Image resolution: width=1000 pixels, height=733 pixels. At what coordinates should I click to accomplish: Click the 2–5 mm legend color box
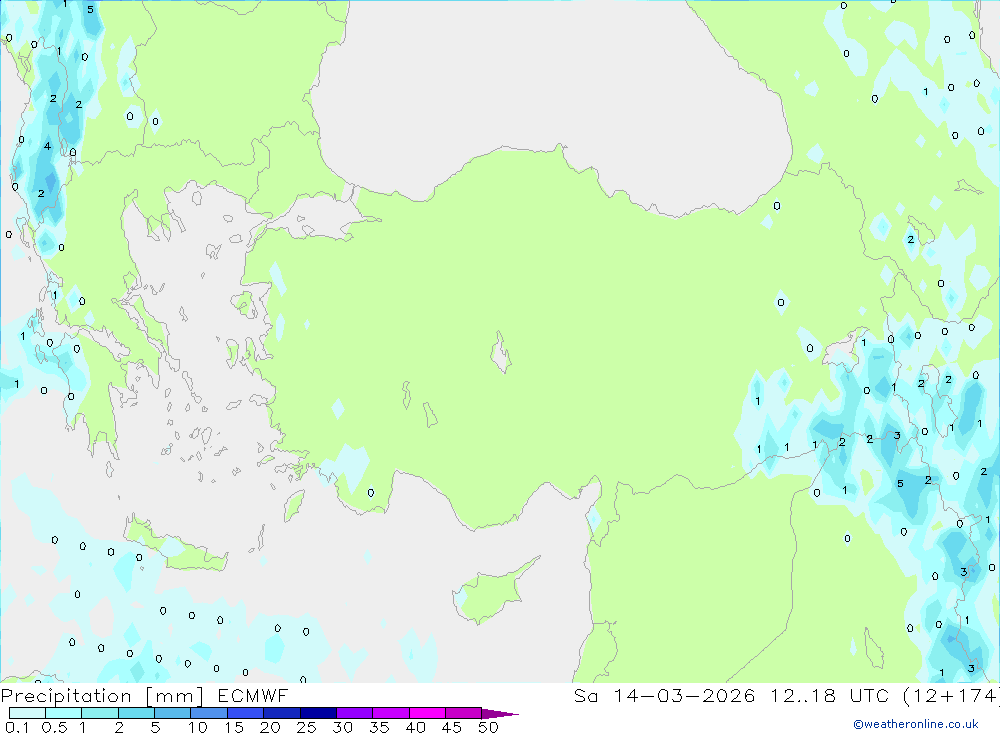pos(136,713)
